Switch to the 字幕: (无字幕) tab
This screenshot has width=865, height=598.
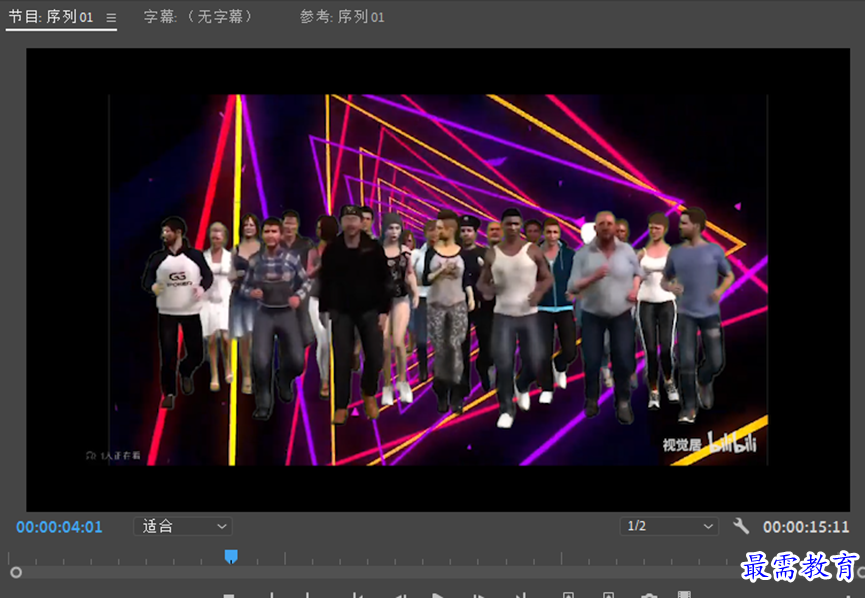tap(197, 17)
